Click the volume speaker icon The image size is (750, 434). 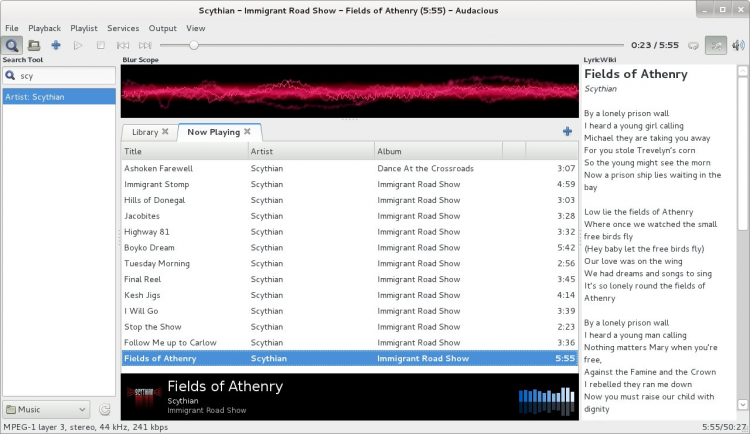(739, 45)
